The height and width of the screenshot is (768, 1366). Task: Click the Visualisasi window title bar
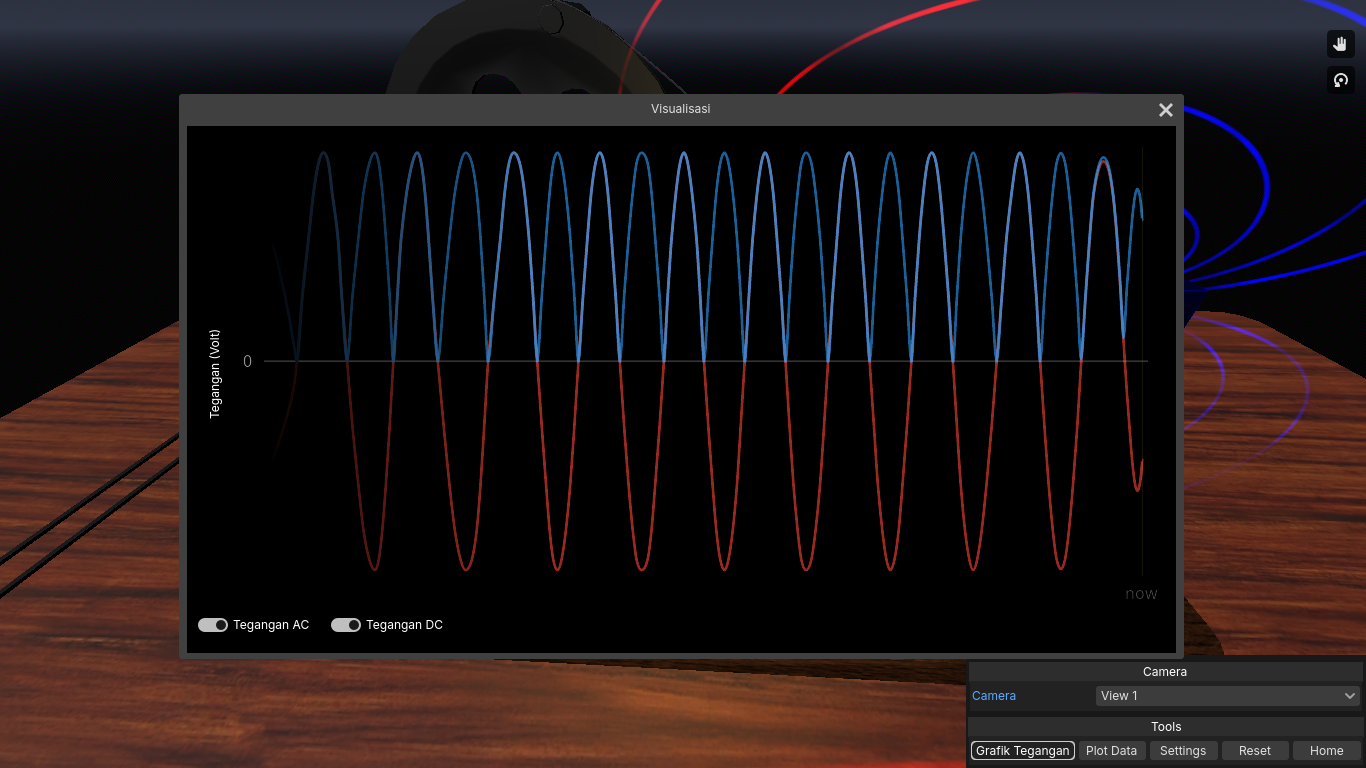coord(680,109)
